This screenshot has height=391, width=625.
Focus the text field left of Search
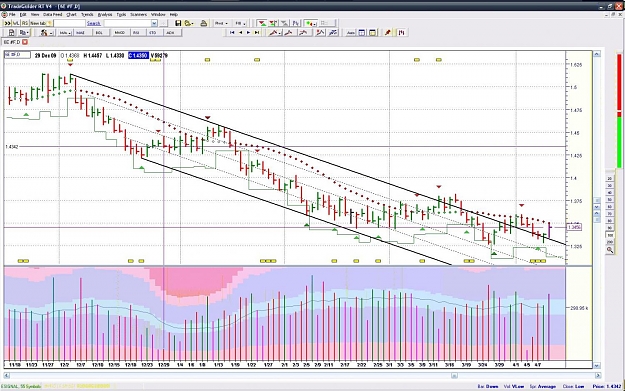coord(69,23)
